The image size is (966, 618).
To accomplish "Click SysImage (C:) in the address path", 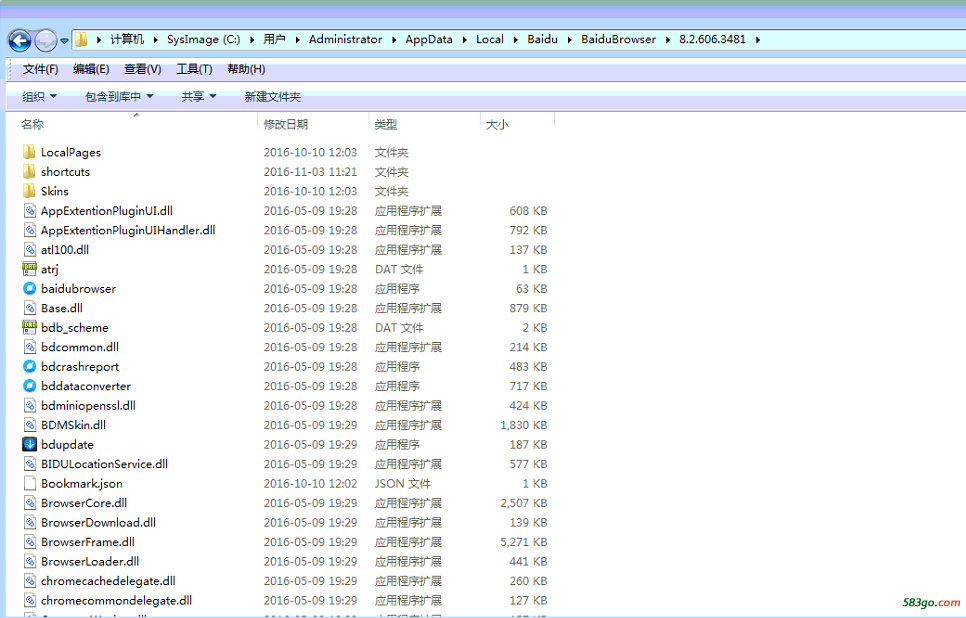I will tap(203, 39).
